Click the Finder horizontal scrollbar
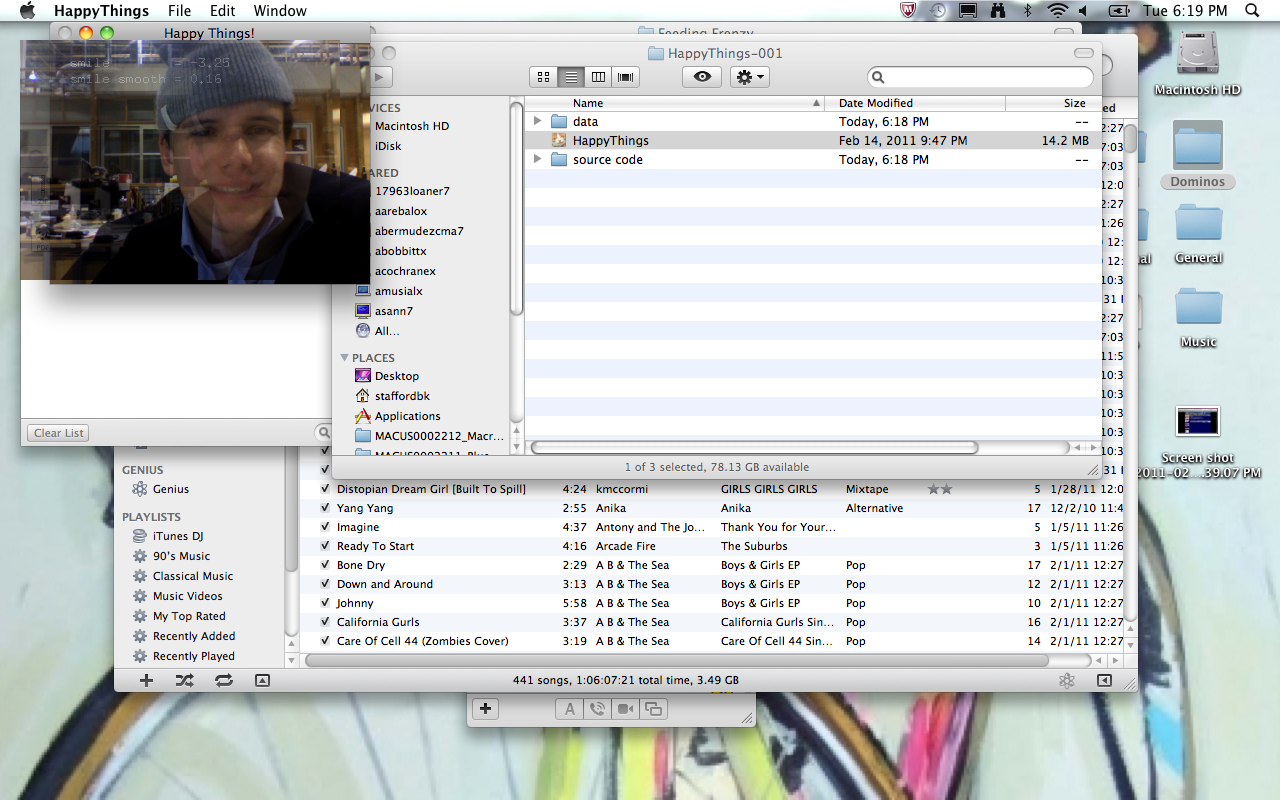Screen dimensions: 1280x800 pos(754,447)
